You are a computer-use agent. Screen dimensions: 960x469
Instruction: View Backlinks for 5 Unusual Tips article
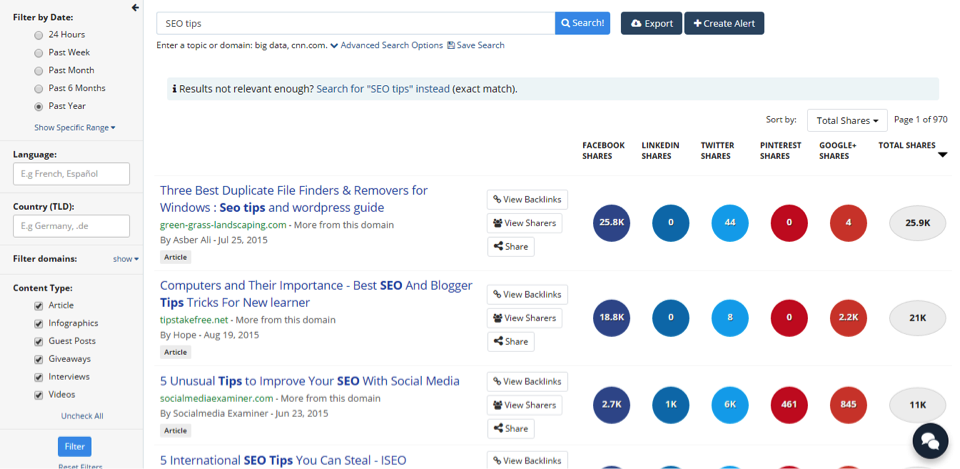coord(527,381)
